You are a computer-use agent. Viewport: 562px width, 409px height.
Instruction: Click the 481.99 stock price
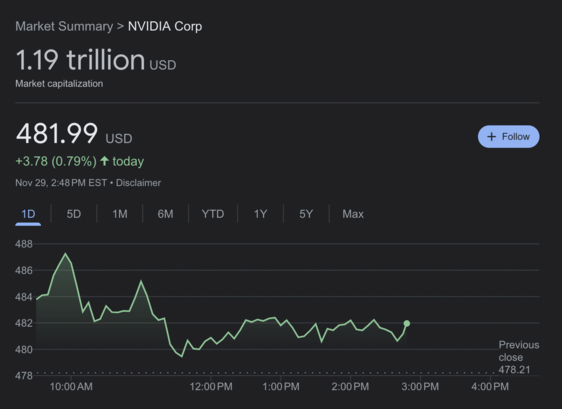click(x=57, y=133)
